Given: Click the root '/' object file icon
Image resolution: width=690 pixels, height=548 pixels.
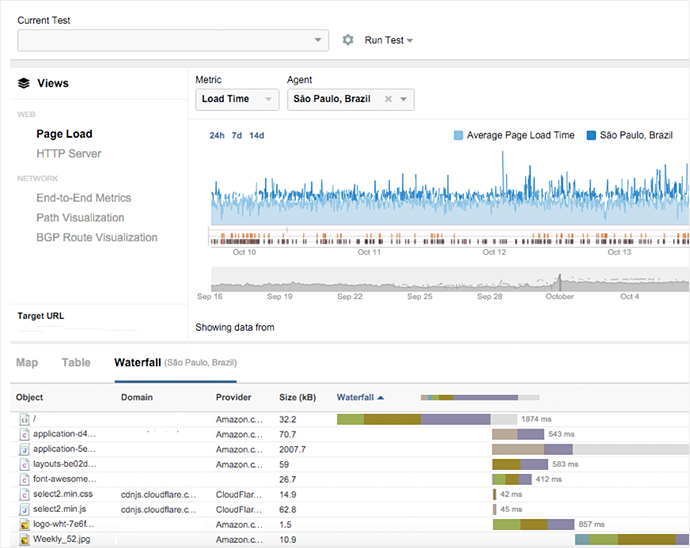Looking at the screenshot, I should [x=23, y=420].
